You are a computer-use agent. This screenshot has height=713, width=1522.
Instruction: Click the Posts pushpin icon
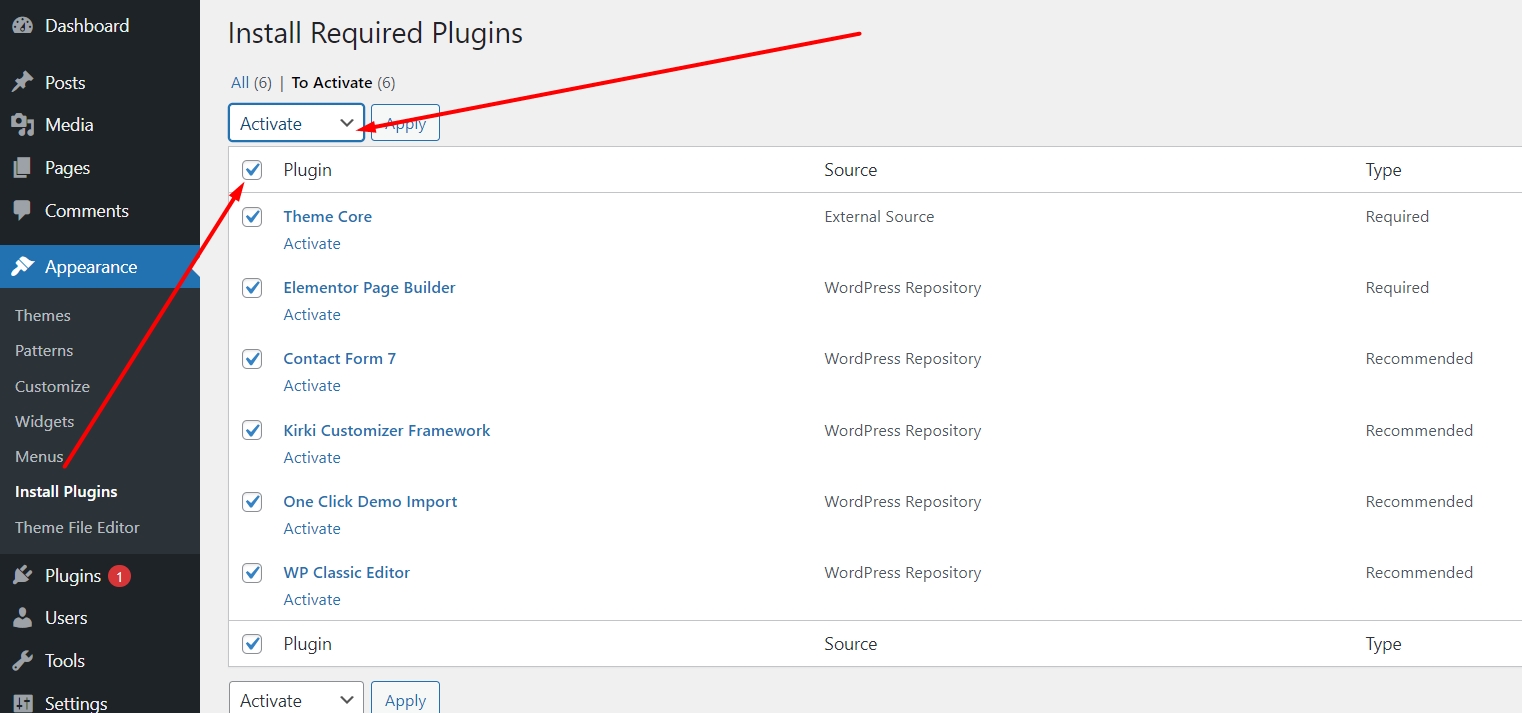tap(22, 83)
